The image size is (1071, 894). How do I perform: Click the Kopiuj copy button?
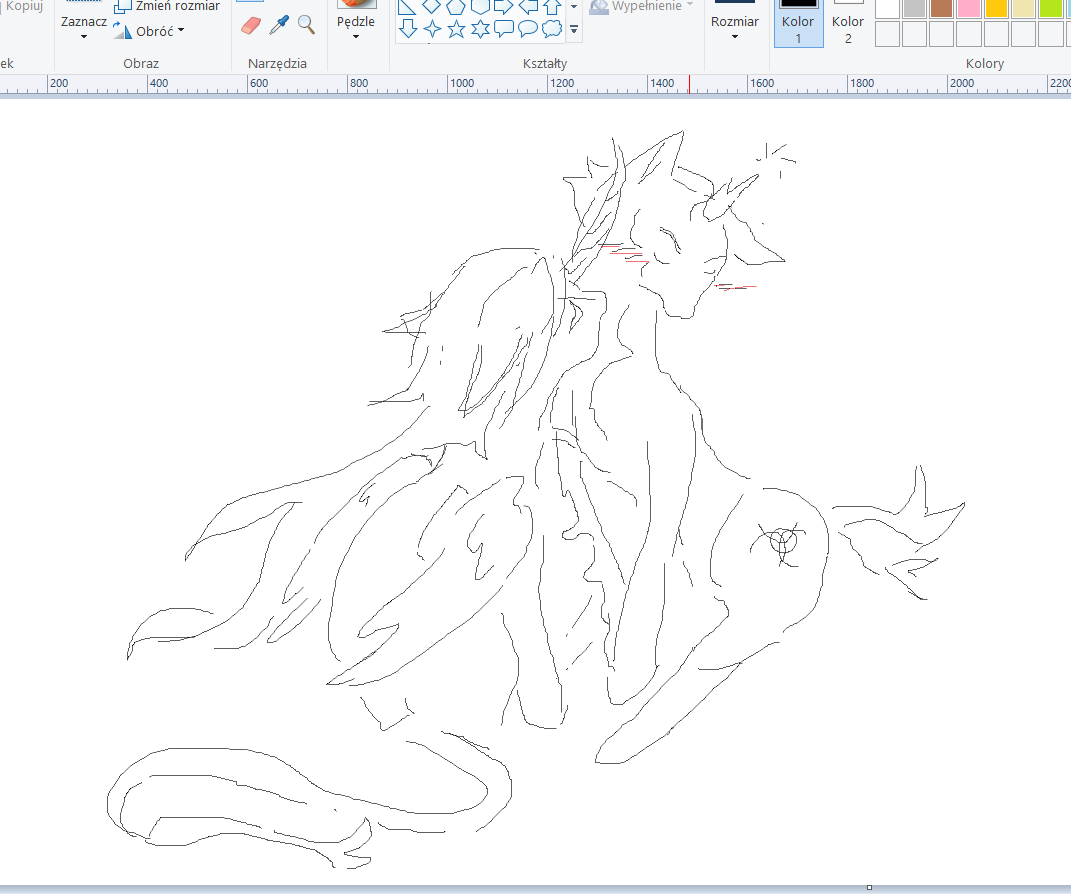pyautogui.click(x=25, y=6)
